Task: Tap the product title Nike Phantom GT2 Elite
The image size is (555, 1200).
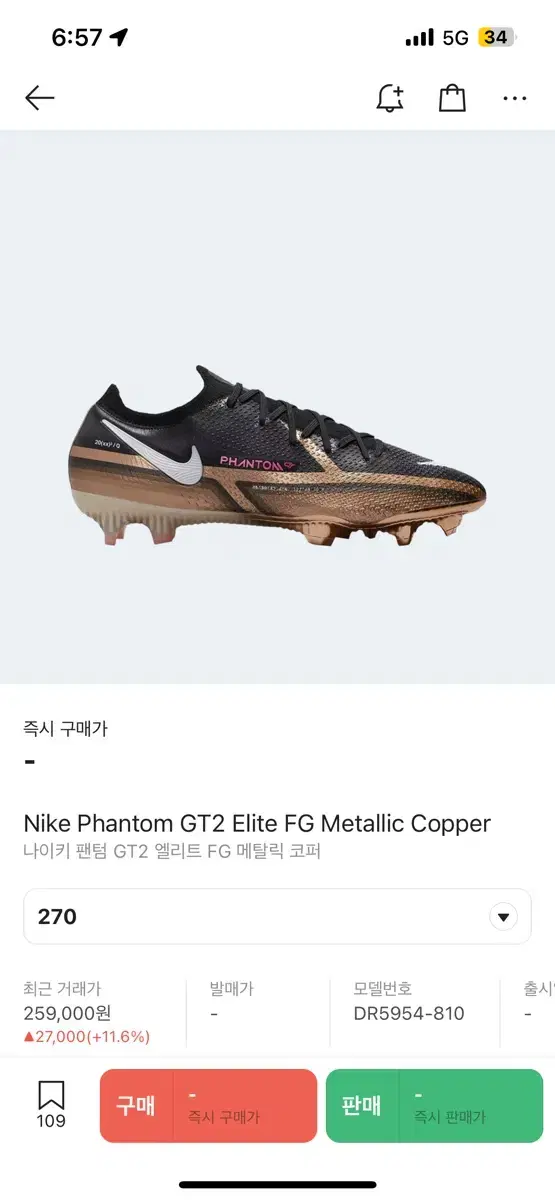Action: tap(257, 824)
